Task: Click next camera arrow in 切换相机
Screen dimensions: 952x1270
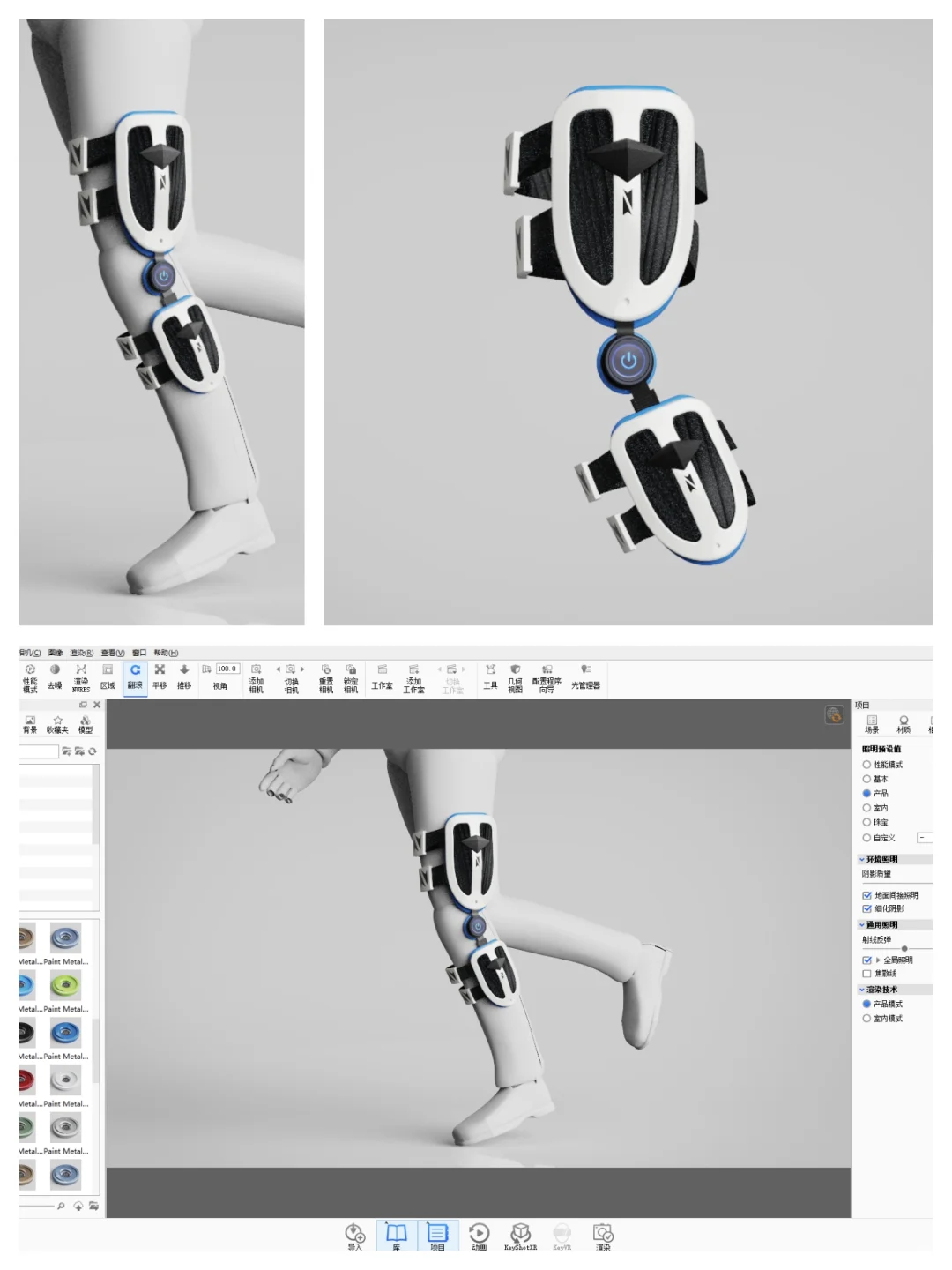Action: point(302,669)
